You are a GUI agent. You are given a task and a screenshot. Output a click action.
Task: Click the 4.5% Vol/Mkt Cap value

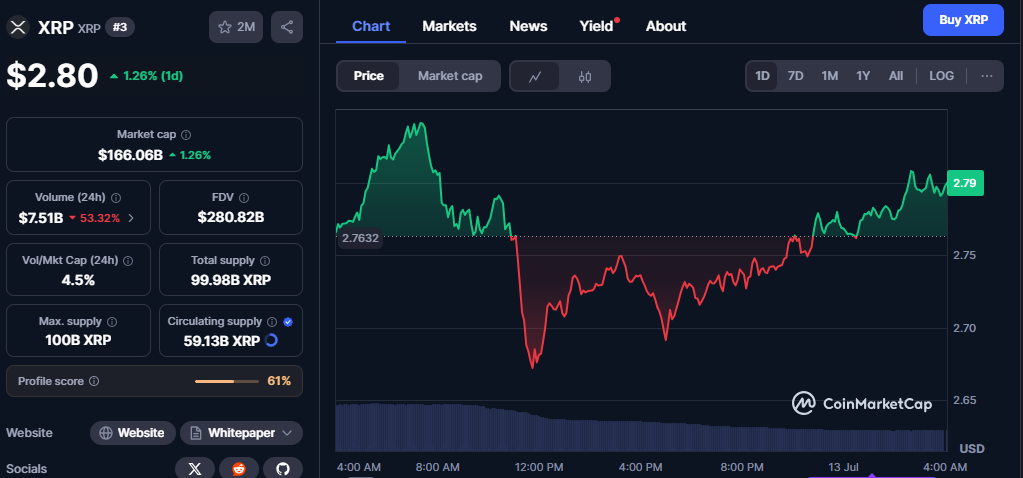pos(78,280)
